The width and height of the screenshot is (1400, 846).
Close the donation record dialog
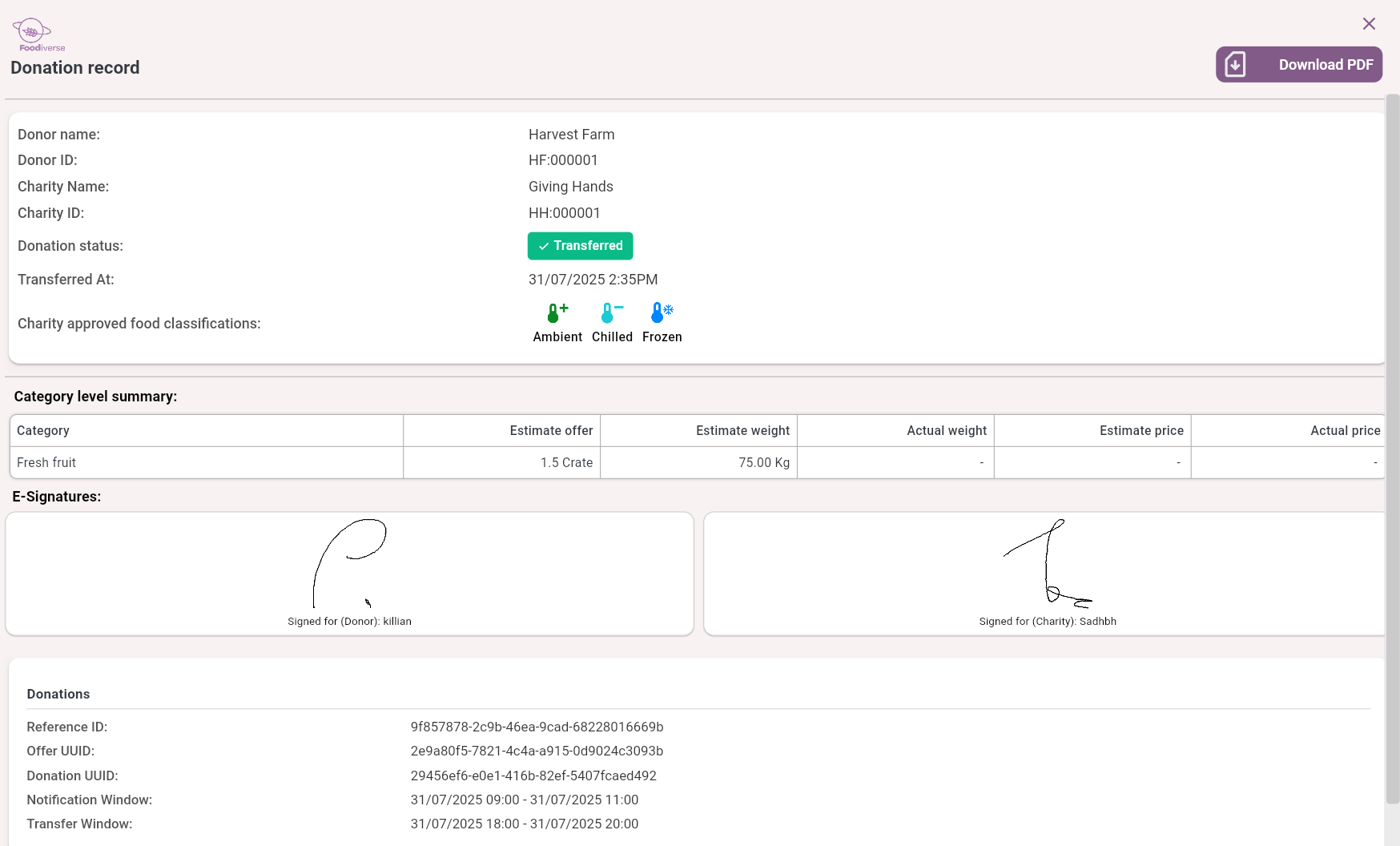(1369, 24)
